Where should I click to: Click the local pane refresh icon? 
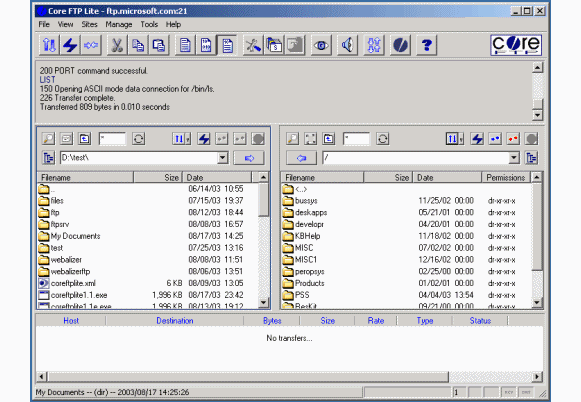(x=139, y=139)
